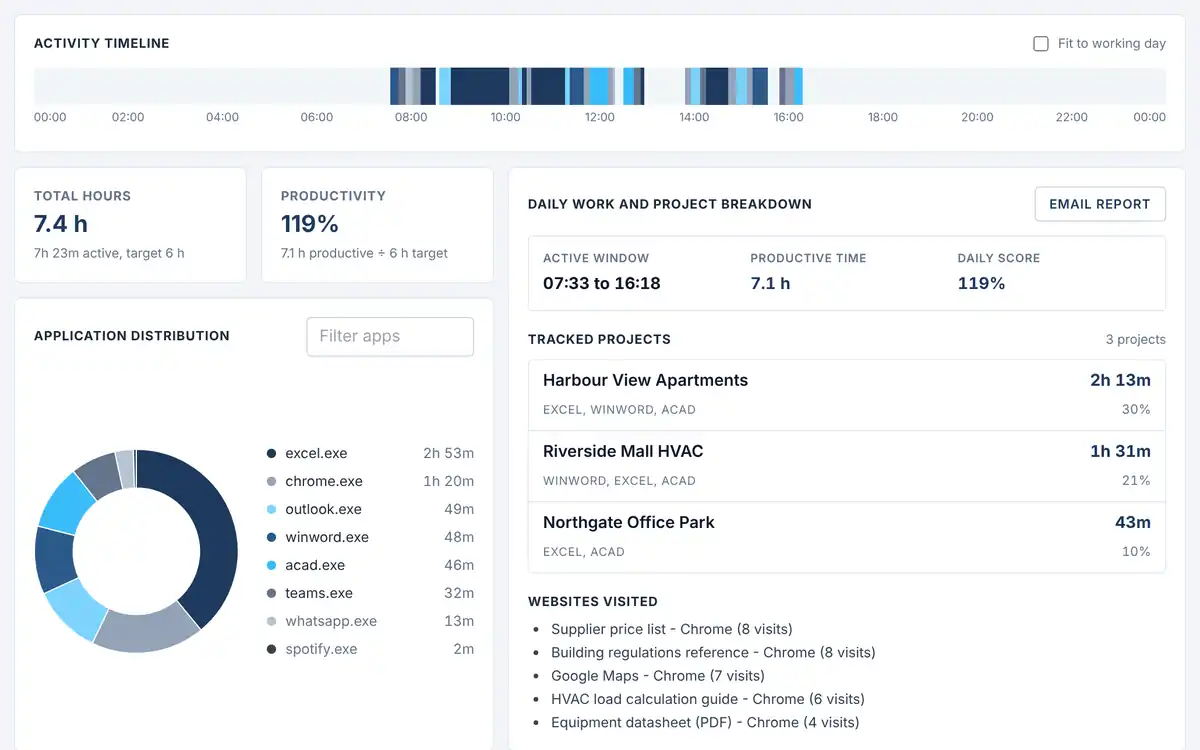1200x750 pixels.
Task: Click the 43m Northgate Office Park time value
Action: coord(1133,522)
